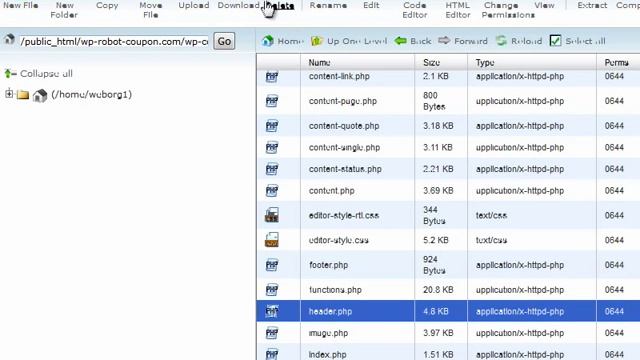Select the file name content-quote.php
The width and height of the screenshot is (640, 360).
click(344, 126)
